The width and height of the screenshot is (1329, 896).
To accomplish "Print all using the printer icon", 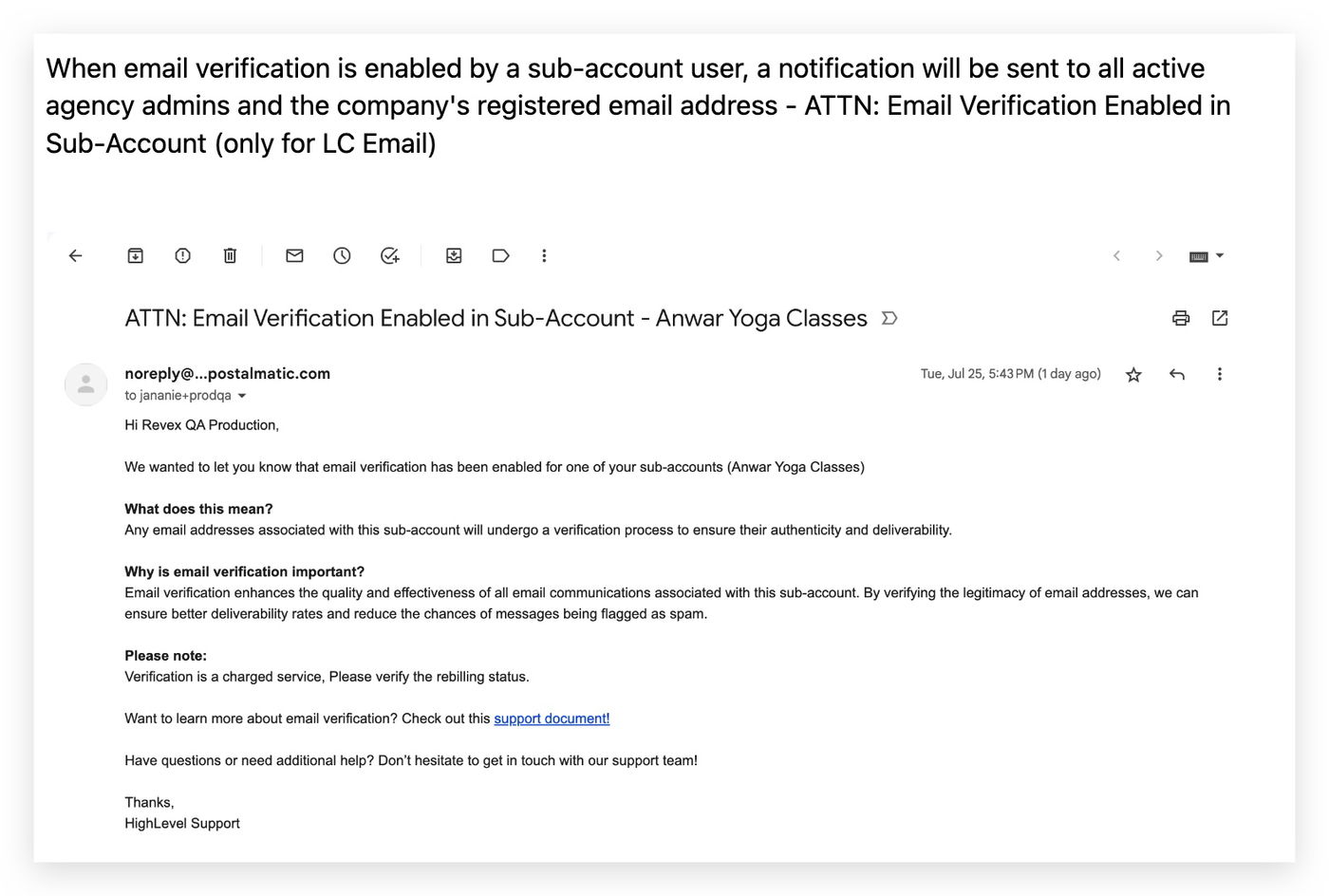I will pos(1181,318).
